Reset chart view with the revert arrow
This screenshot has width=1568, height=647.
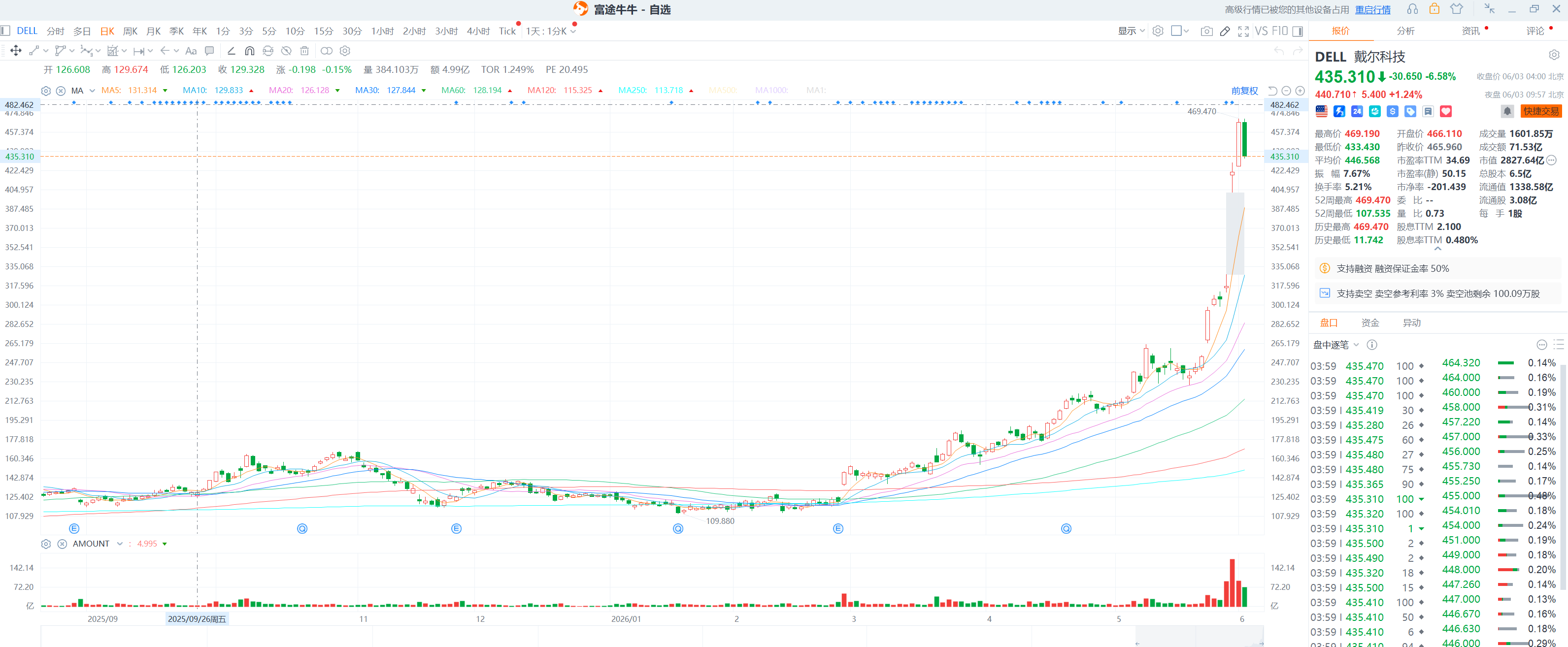[1273, 91]
